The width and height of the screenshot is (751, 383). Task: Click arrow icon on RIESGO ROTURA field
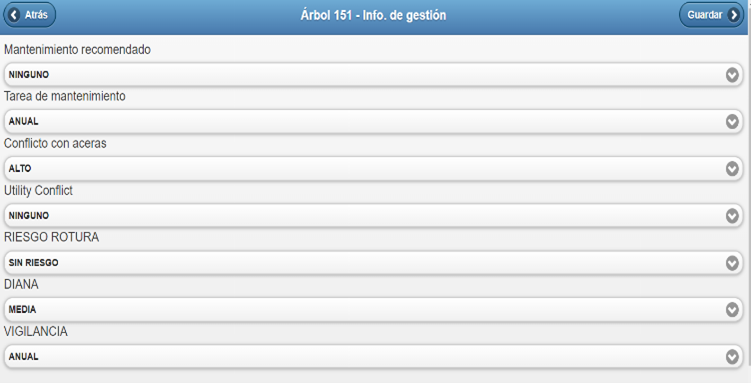pyautogui.click(x=732, y=263)
